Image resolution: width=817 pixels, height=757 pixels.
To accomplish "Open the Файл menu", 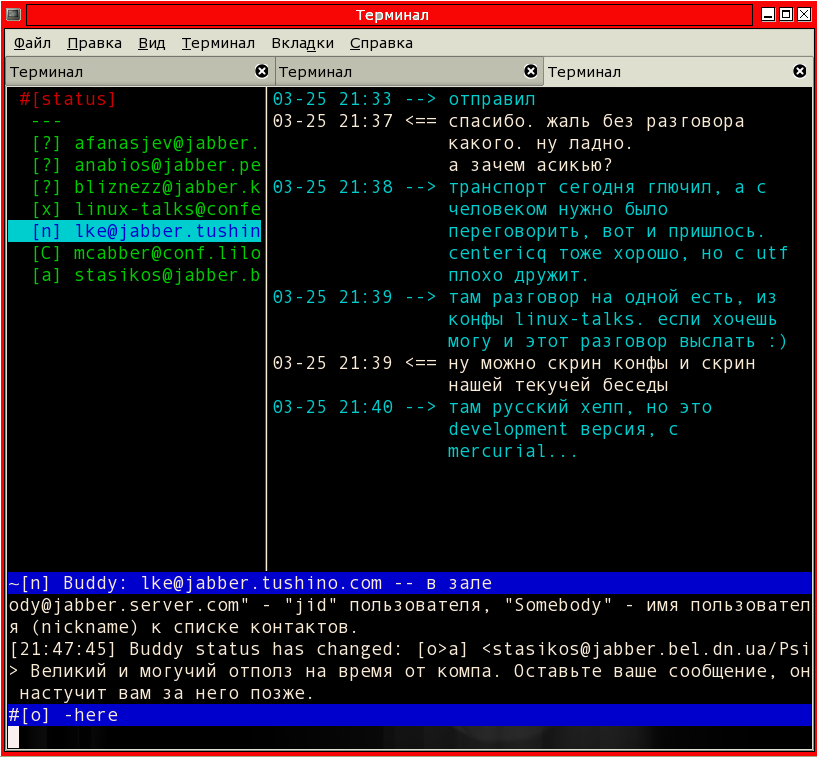I will click(32, 43).
